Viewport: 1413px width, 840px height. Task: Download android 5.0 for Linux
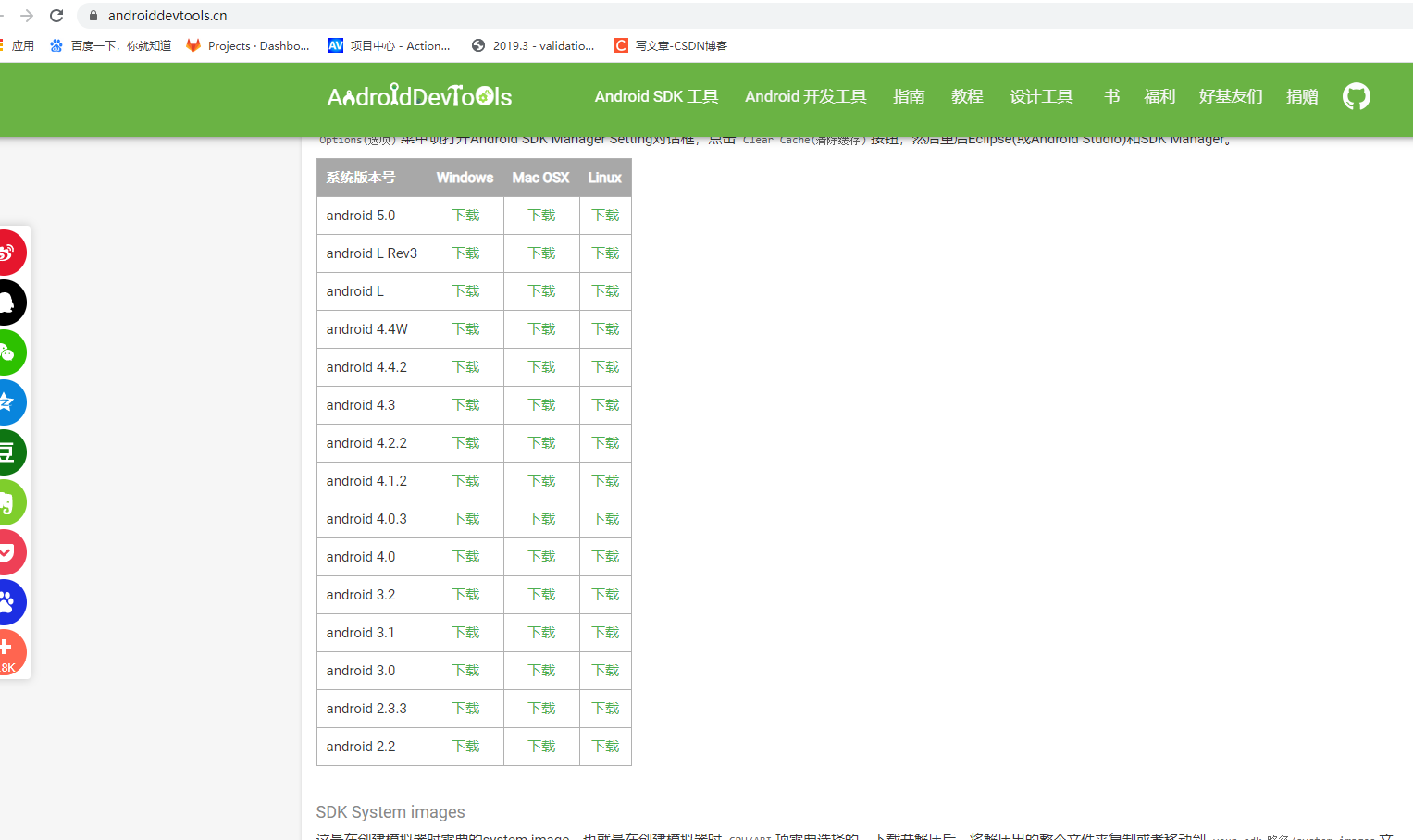(x=605, y=216)
